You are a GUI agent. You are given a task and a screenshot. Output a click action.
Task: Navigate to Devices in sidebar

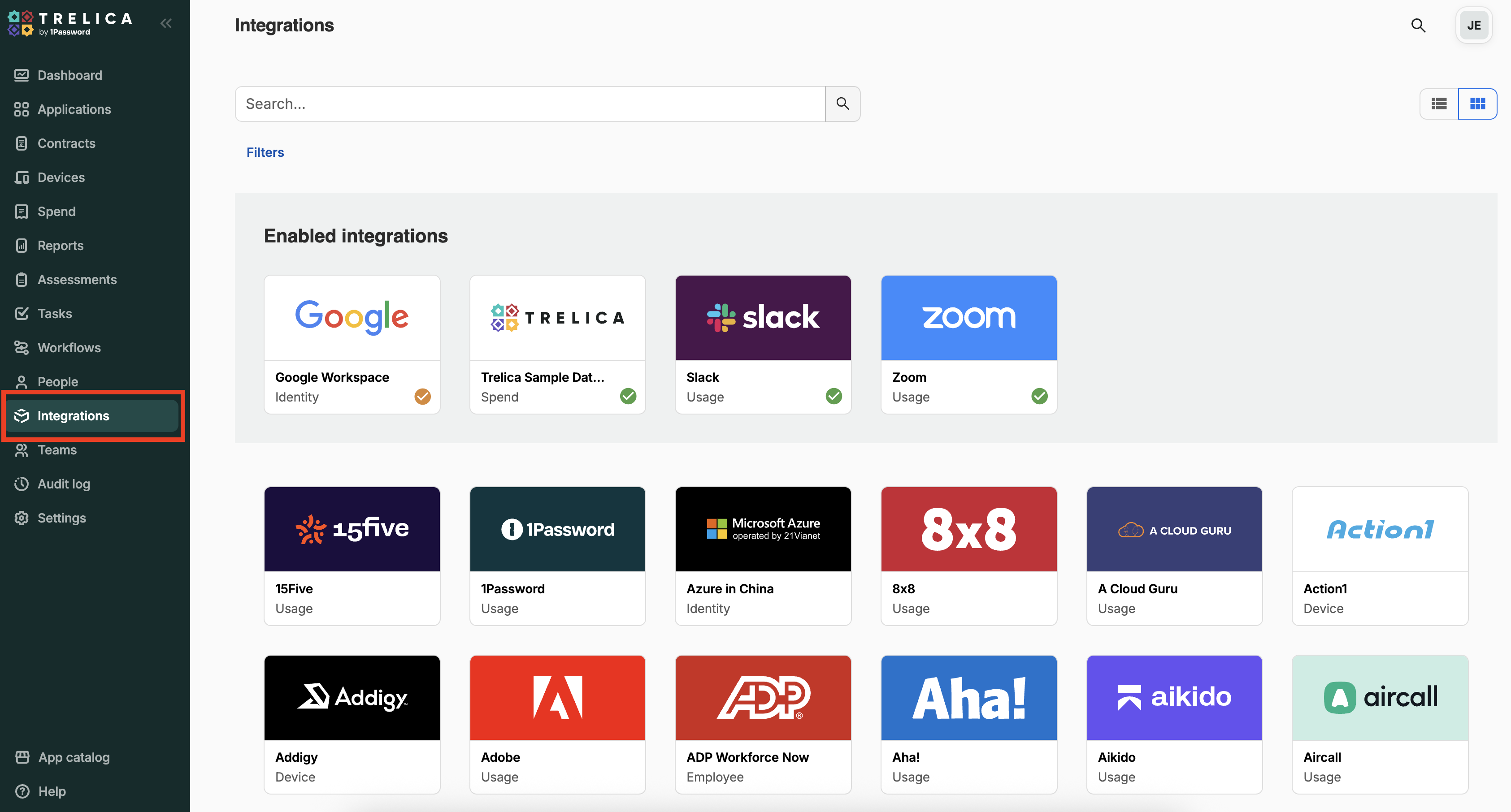pyautogui.click(x=61, y=177)
